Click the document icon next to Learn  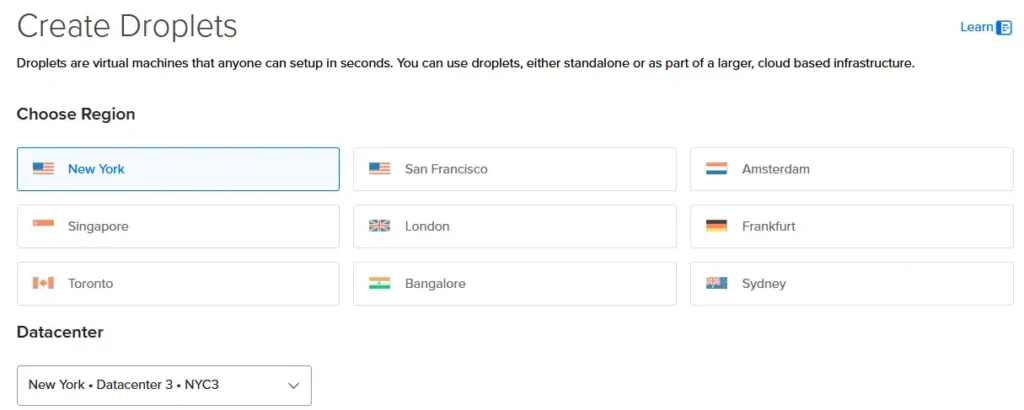1004,28
